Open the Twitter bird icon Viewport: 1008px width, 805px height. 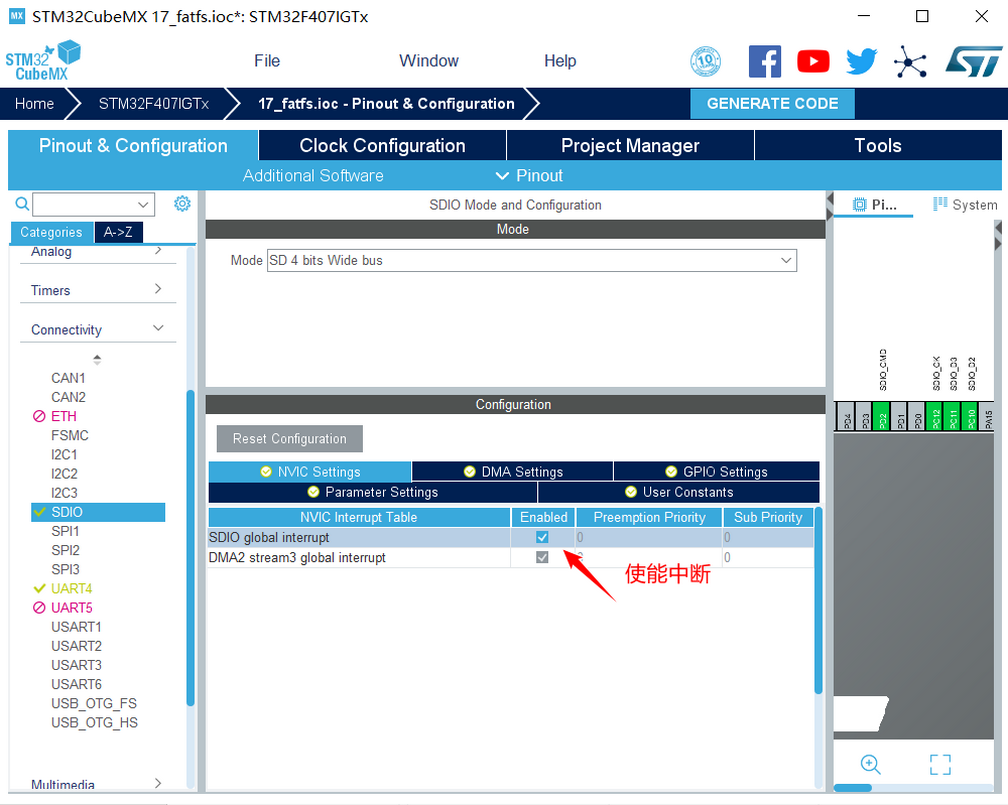coord(861,61)
